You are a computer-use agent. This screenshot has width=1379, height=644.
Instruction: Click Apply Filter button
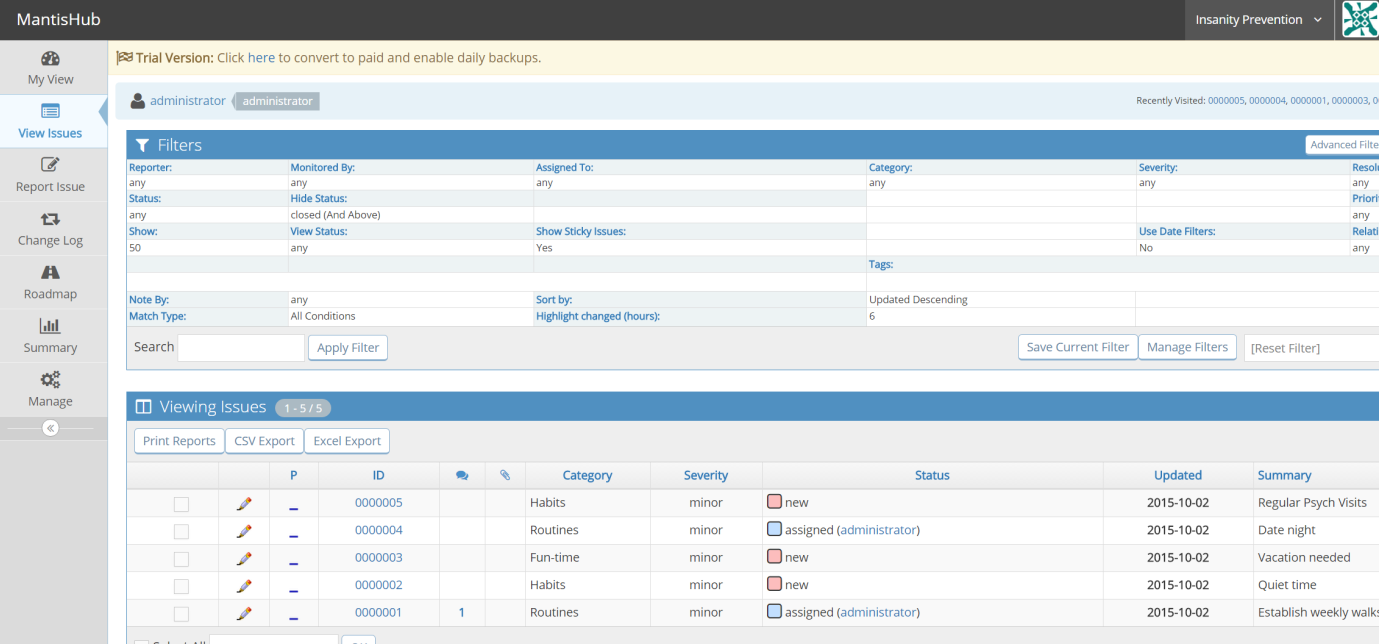click(348, 348)
